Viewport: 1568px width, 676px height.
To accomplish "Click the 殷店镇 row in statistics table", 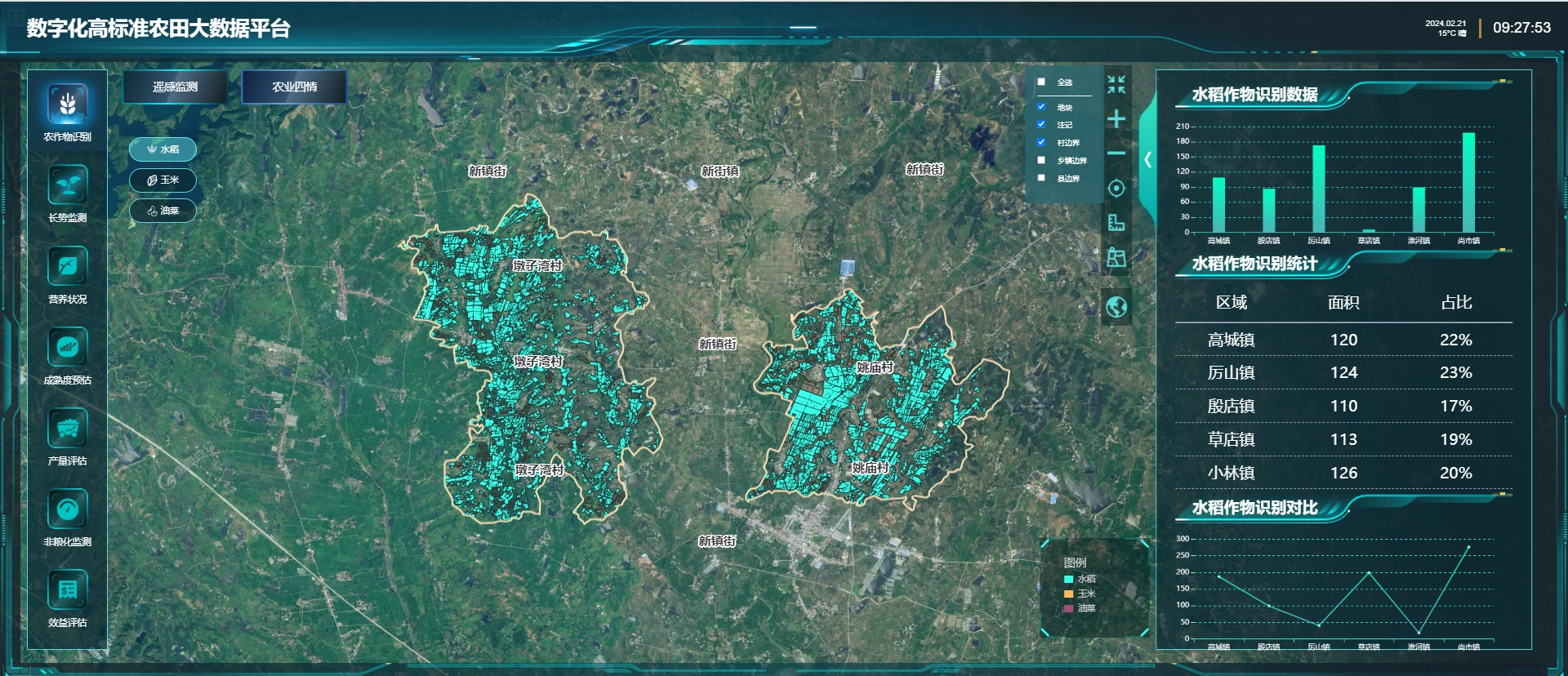I will 1343,406.
